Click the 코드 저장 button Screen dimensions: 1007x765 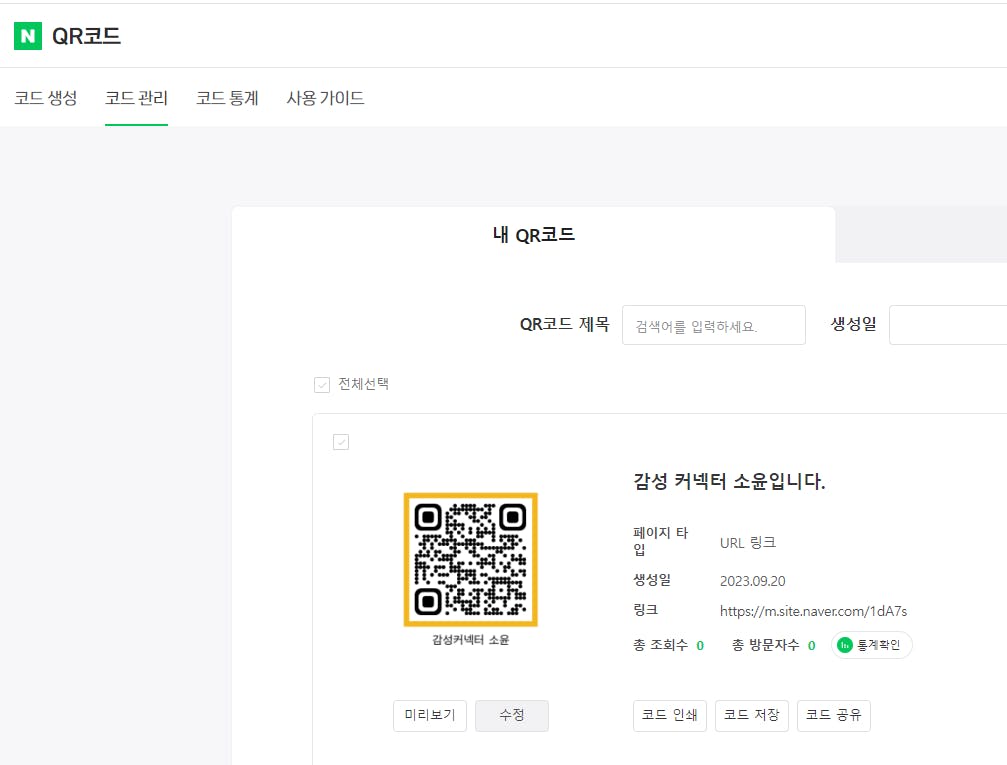click(x=751, y=716)
